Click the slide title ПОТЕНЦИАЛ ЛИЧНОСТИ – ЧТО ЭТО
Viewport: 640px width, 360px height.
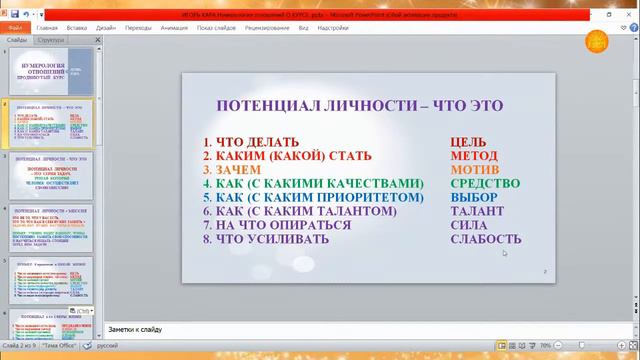[x=360, y=105]
